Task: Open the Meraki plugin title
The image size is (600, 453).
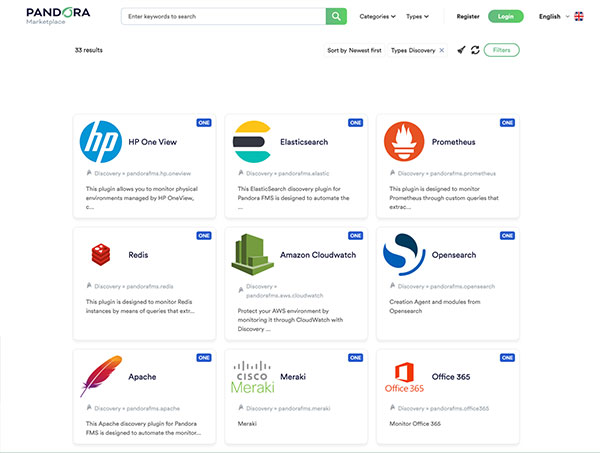Action: 293,377
